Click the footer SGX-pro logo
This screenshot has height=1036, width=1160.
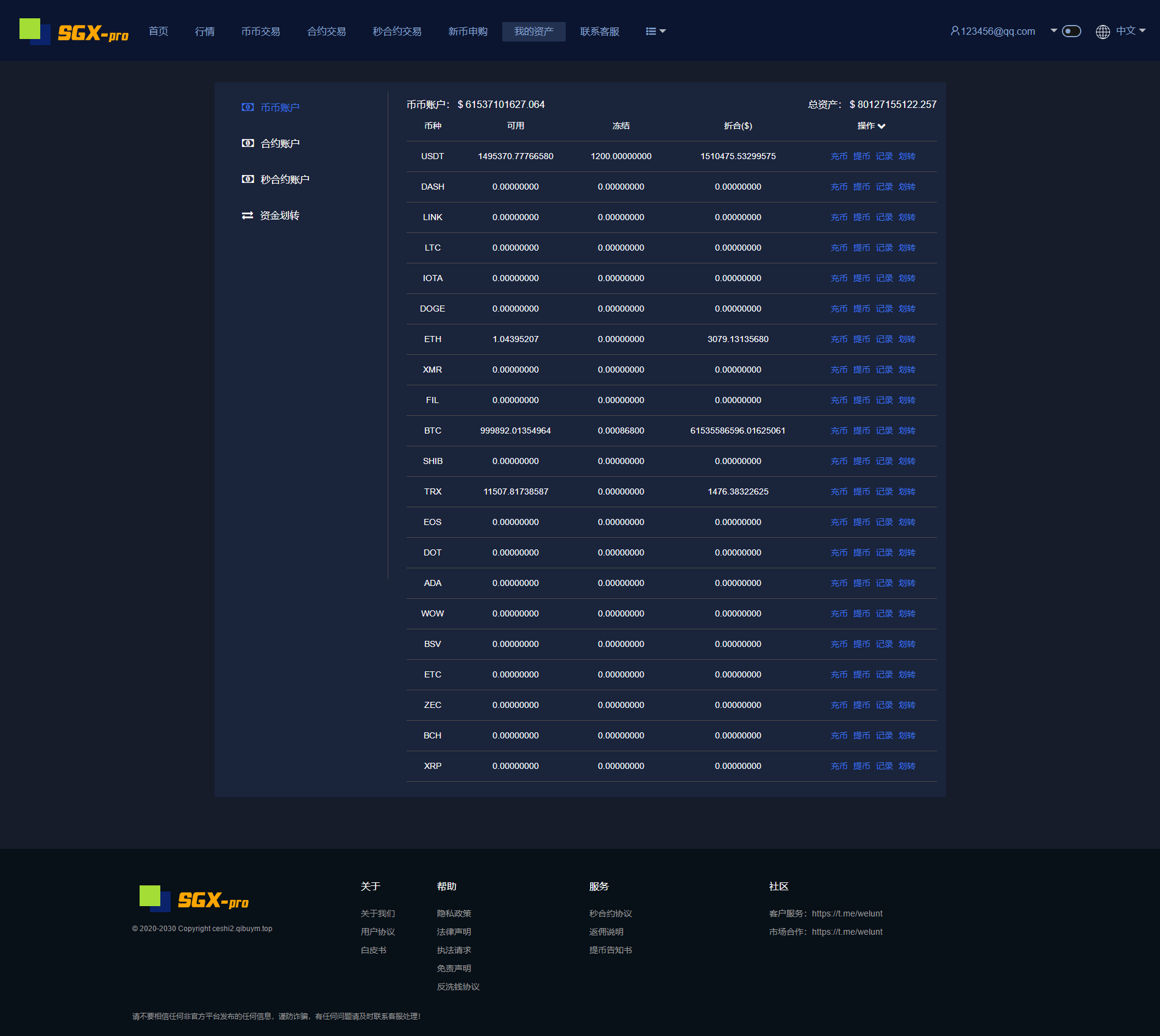coord(194,899)
